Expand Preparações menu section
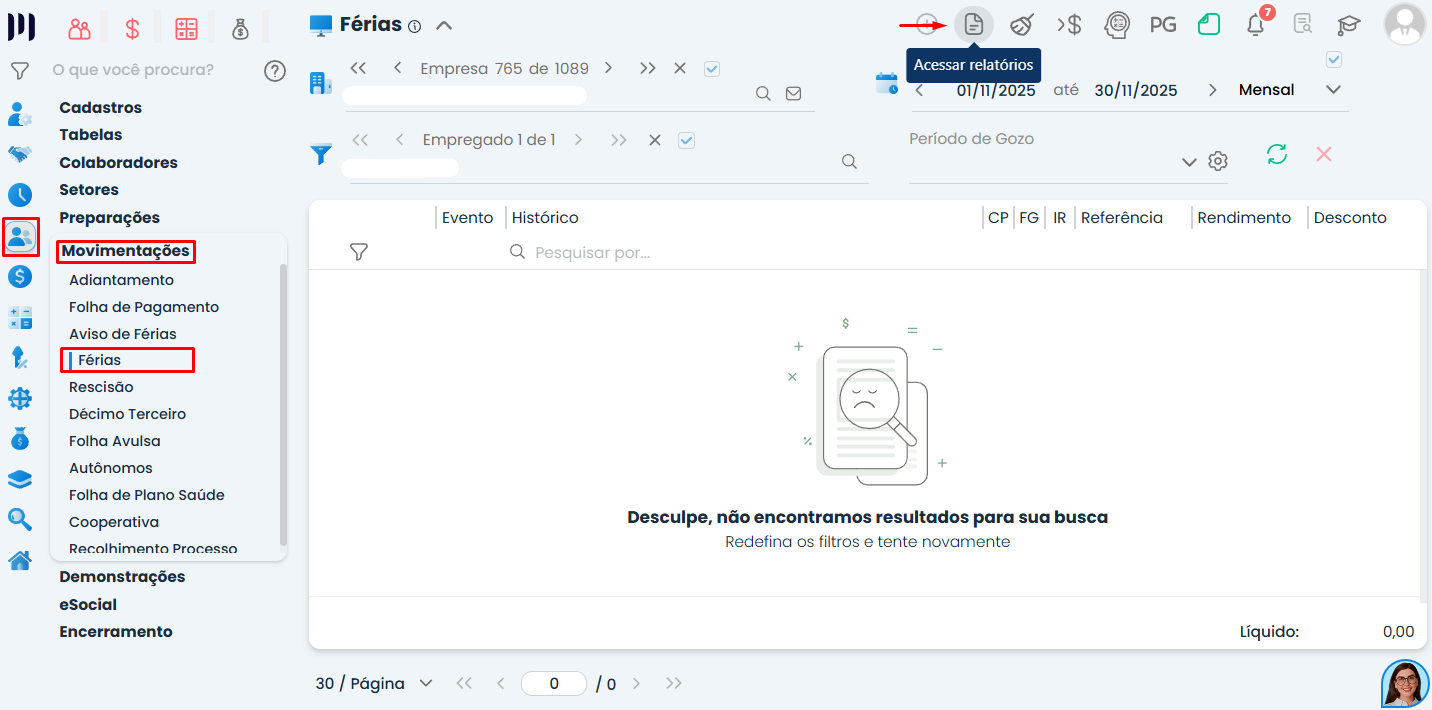The image size is (1432, 710). [x=109, y=218]
